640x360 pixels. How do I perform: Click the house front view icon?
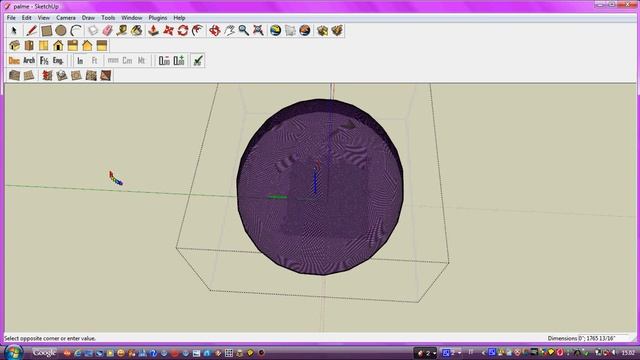(x=58, y=45)
